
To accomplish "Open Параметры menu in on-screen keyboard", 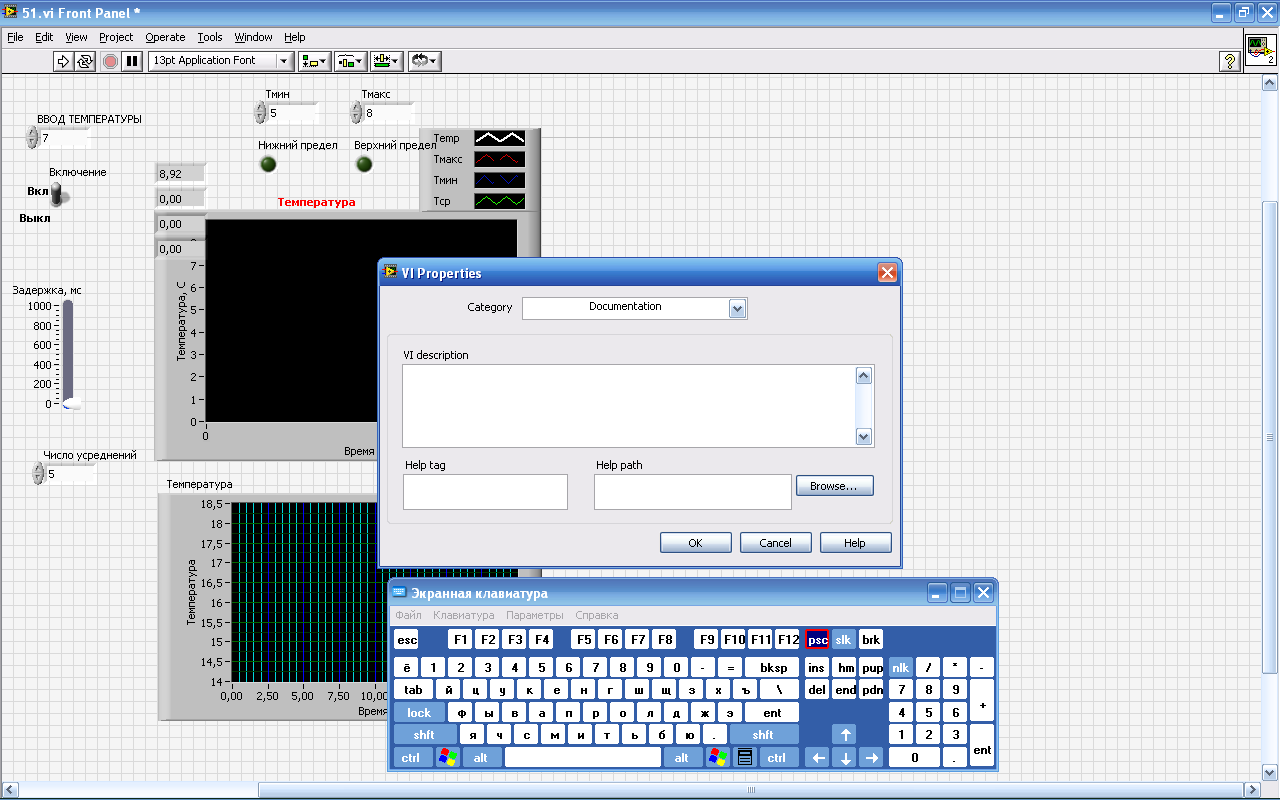I will point(535,615).
